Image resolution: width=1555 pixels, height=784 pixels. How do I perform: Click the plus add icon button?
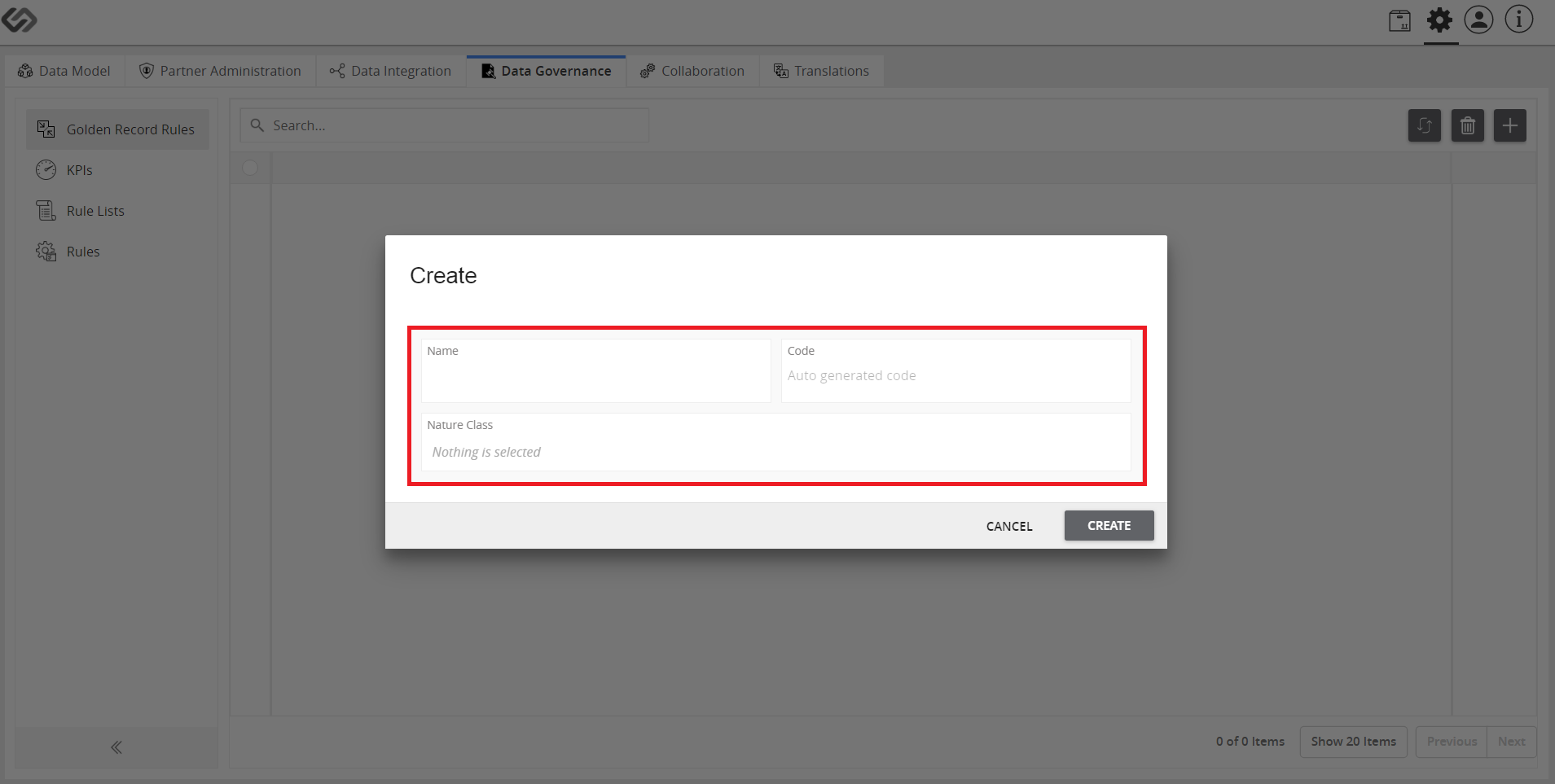click(x=1509, y=125)
